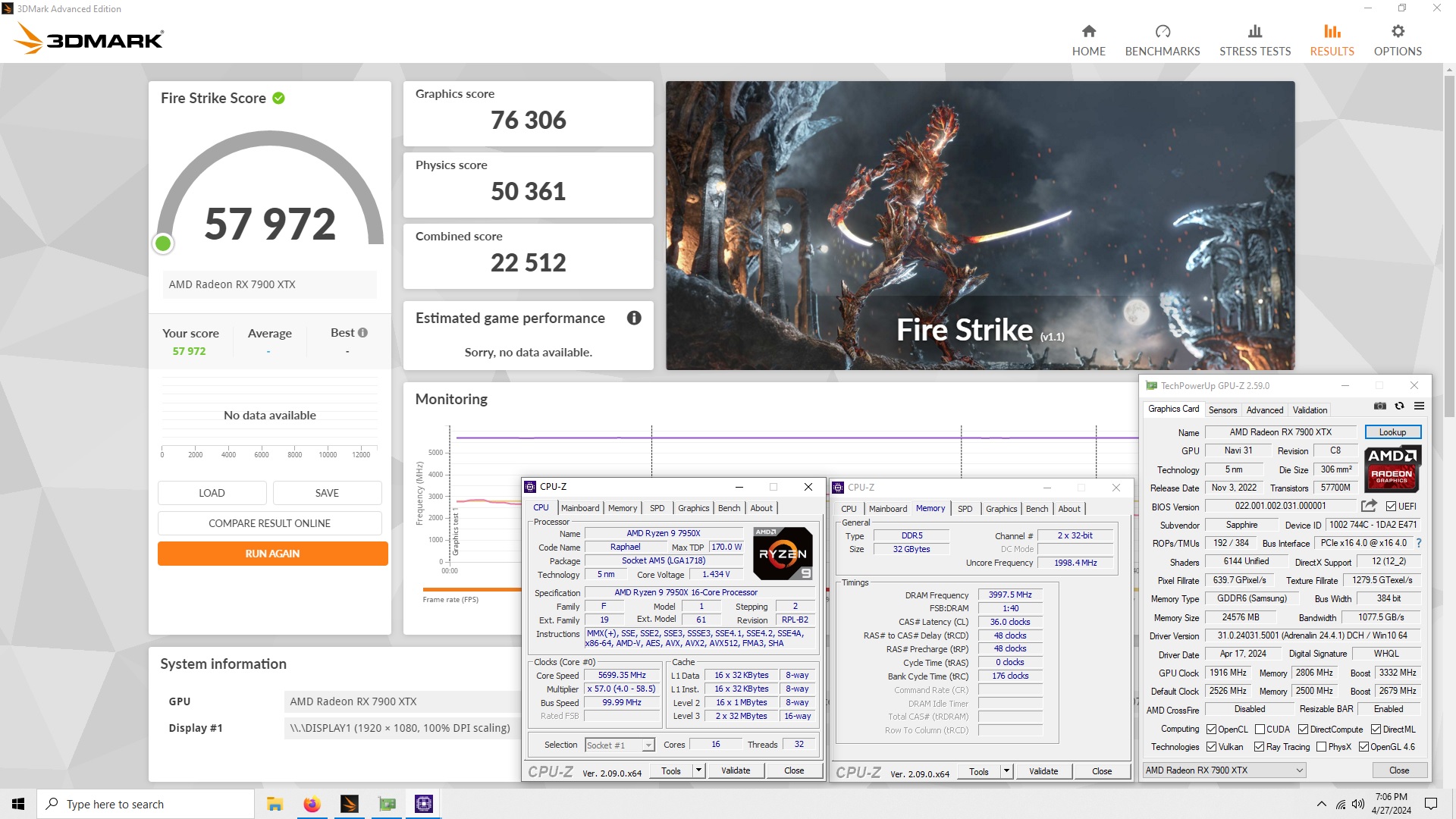This screenshot has width=1456, height=819.
Task: Take a GPU-Z screenshot with the camera icon
Action: (1379, 406)
